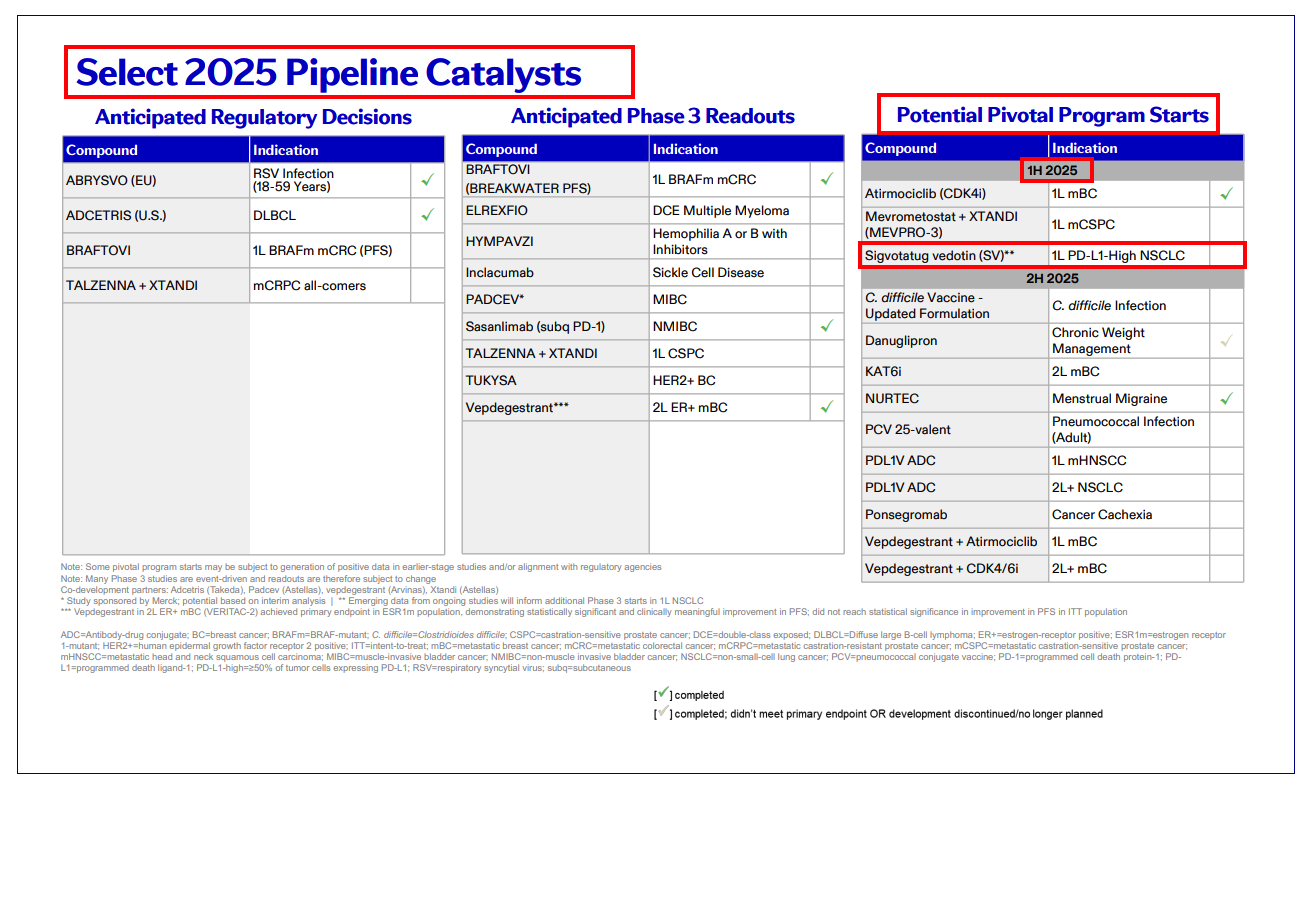This screenshot has height=900, width=1300.
Task: Click the 'ABRYSVO (EU)' cell
Action: [156, 181]
